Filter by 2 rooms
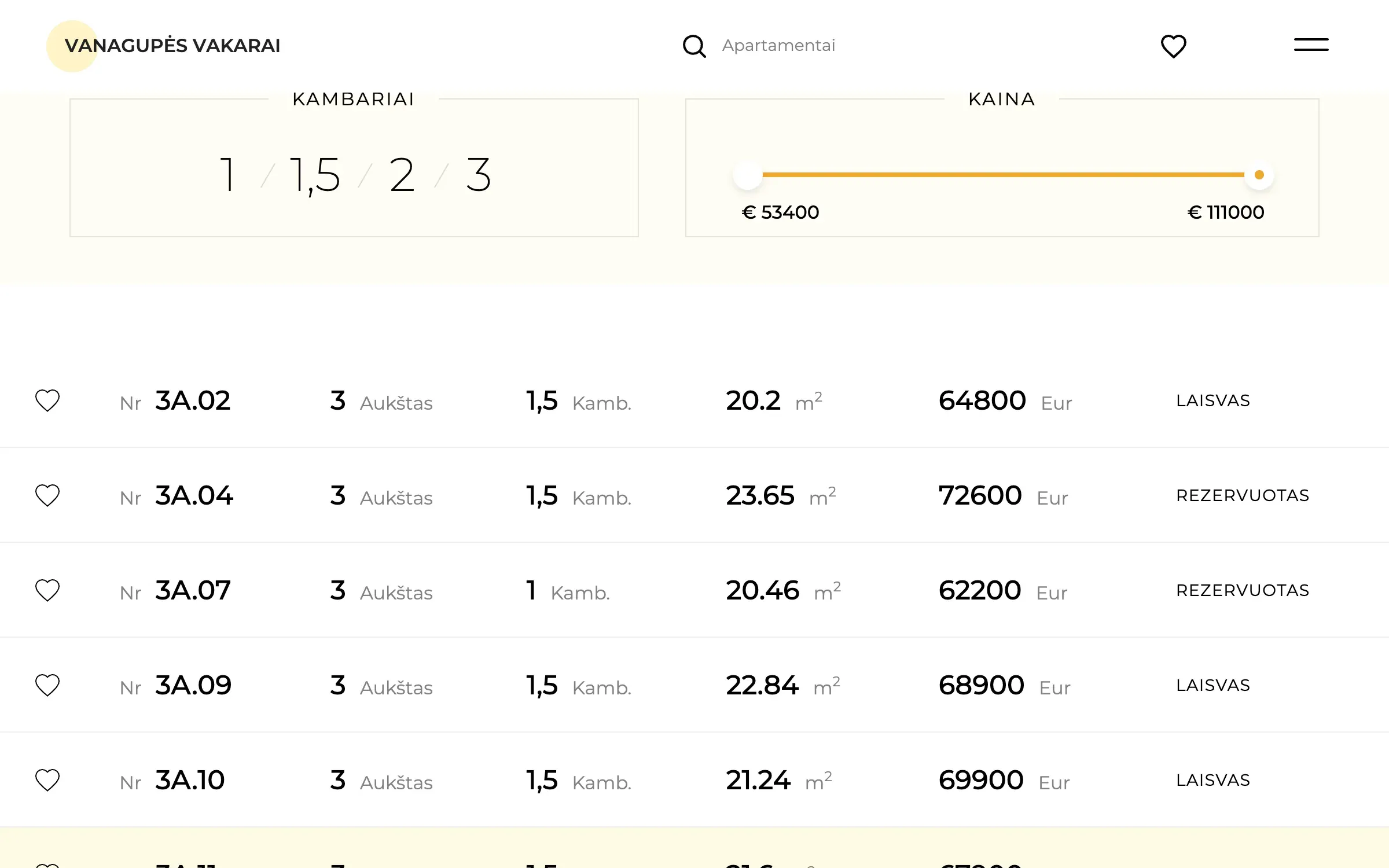Image resolution: width=1389 pixels, height=868 pixels. 402,174
